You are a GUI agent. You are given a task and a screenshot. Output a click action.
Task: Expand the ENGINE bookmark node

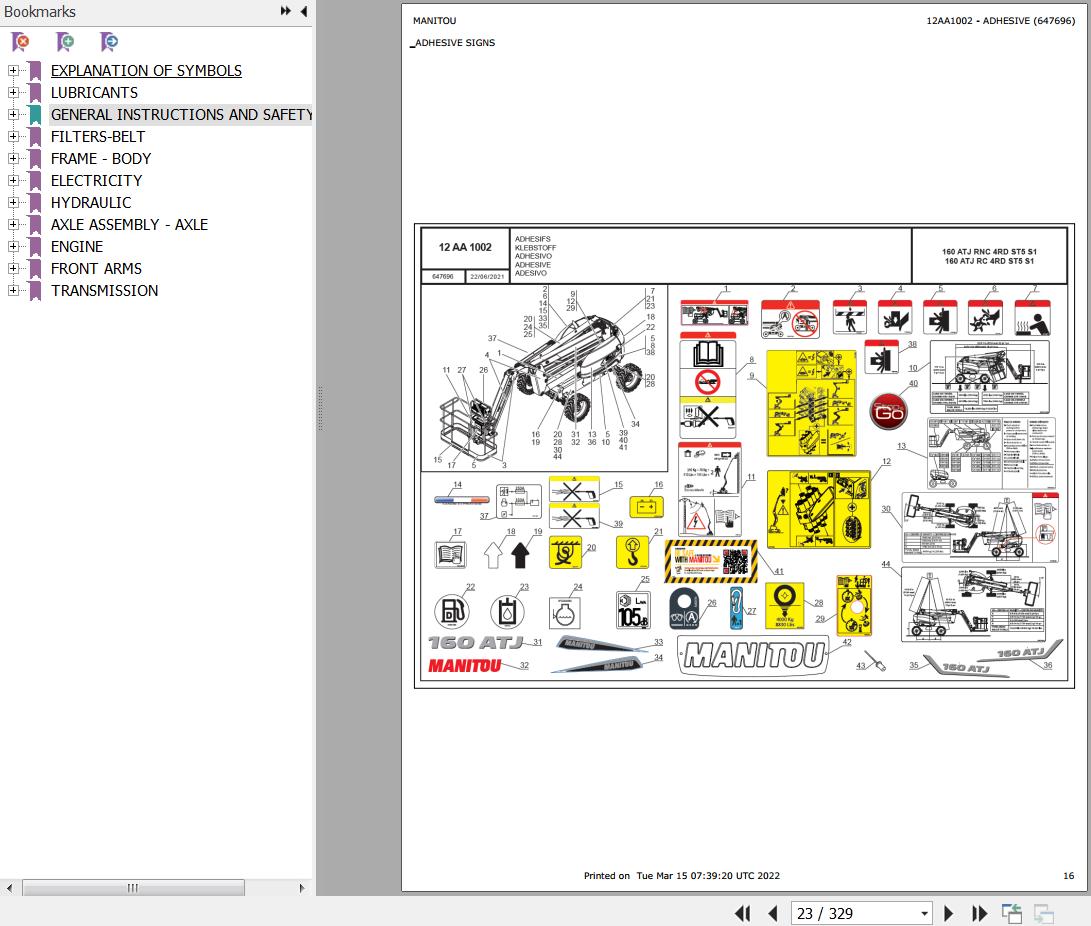click(x=13, y=246)
